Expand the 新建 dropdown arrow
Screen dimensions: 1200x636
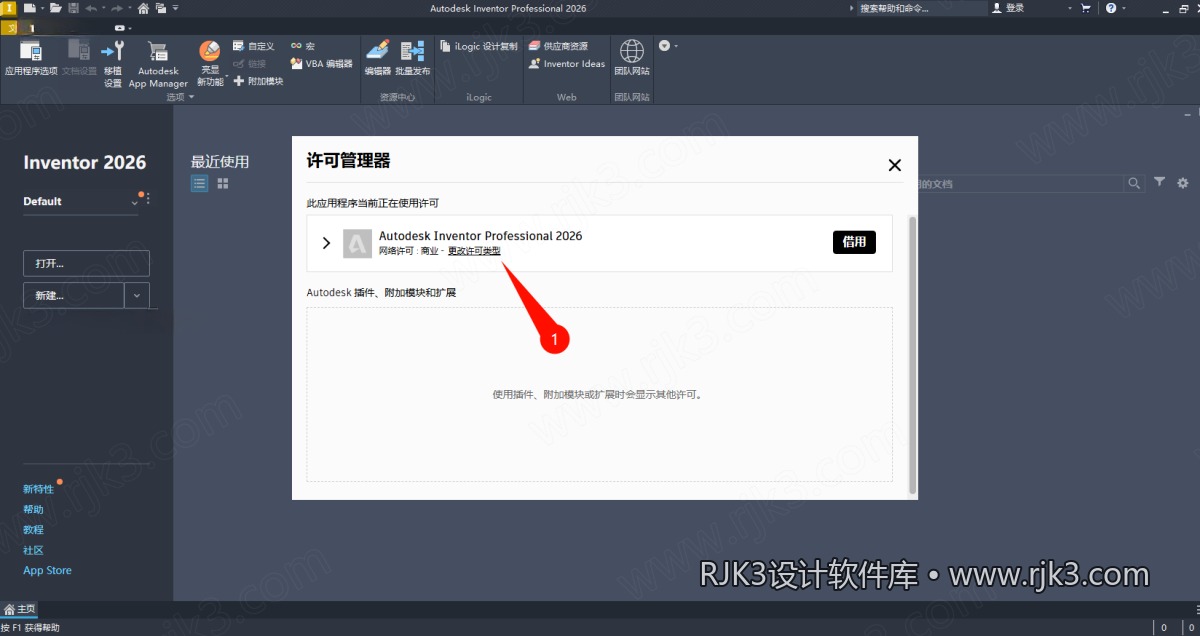(137, 295)
